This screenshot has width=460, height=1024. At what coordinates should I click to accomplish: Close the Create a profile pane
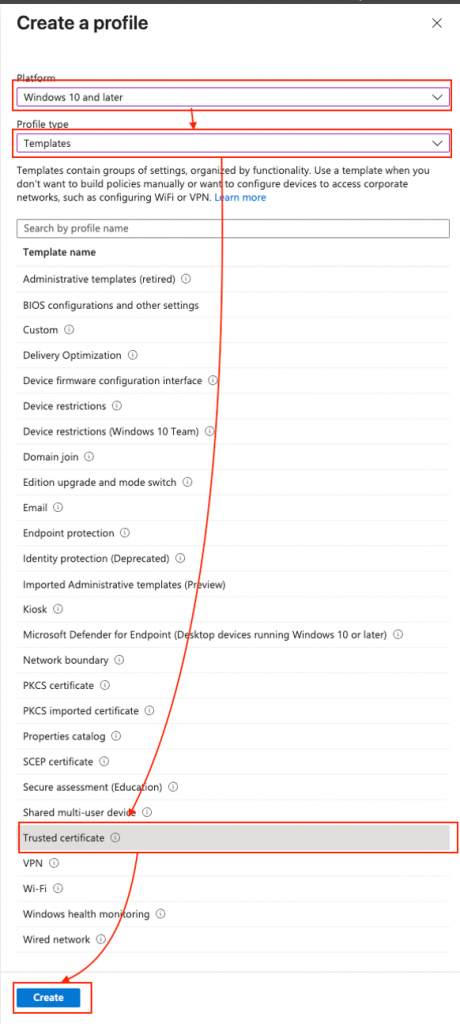coord(437,24)
